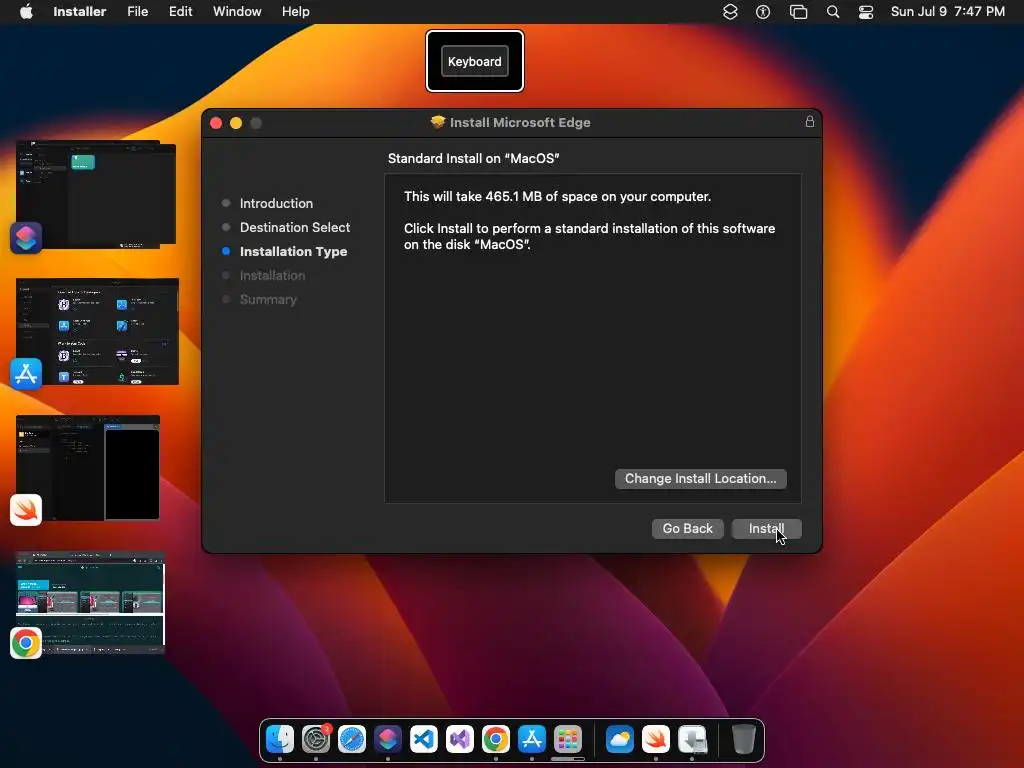This screenshot has width=1024, height=768.
Task: Minimize the installer with yellow button
Action: click(x=236, y=123)
